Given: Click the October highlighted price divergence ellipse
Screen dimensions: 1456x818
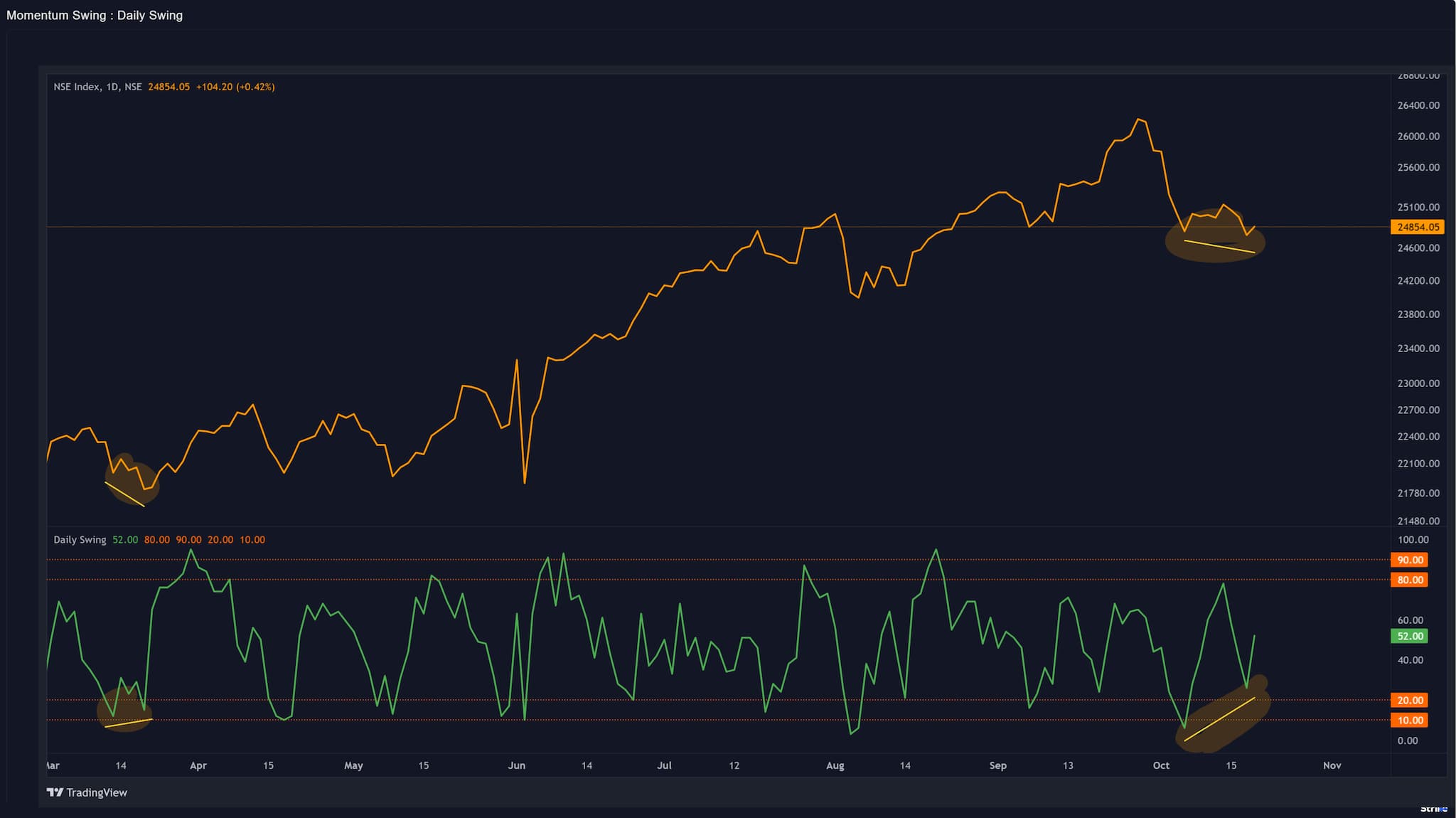Looking at the screenshot, I should 1215,238.
